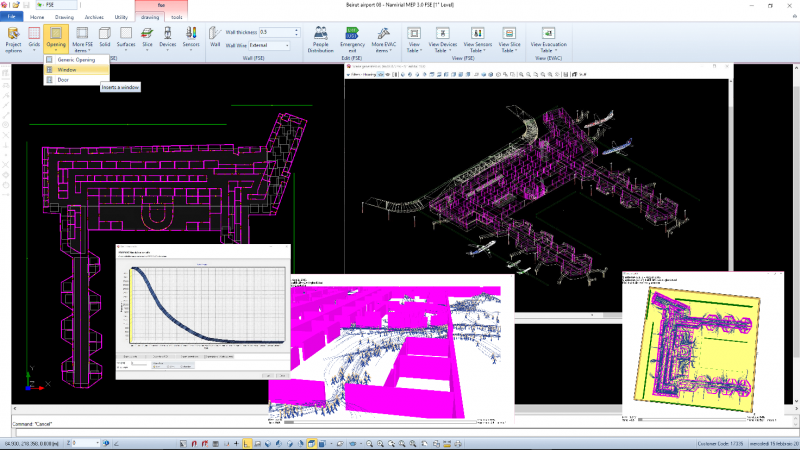Open Project options in the ribbon
Image resolution: width=800 pixels, height=450 pixels.
(13, 40)
